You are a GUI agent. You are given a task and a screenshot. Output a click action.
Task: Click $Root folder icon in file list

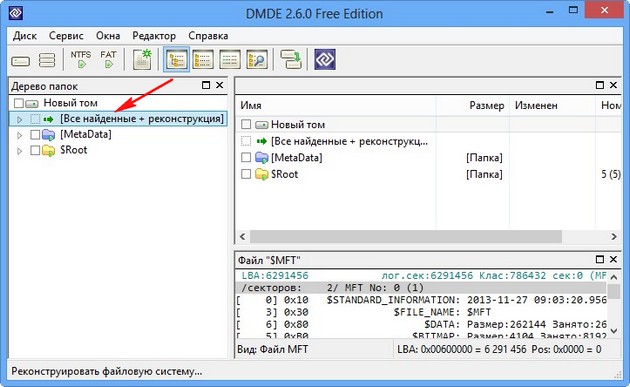pyautogui.click(x=262, y=174)
